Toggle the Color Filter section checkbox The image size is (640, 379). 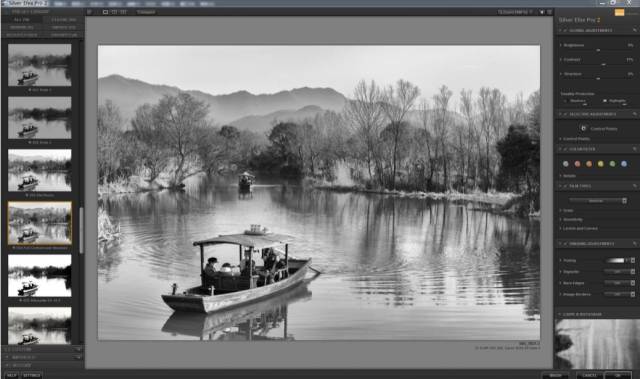(566, 149)
